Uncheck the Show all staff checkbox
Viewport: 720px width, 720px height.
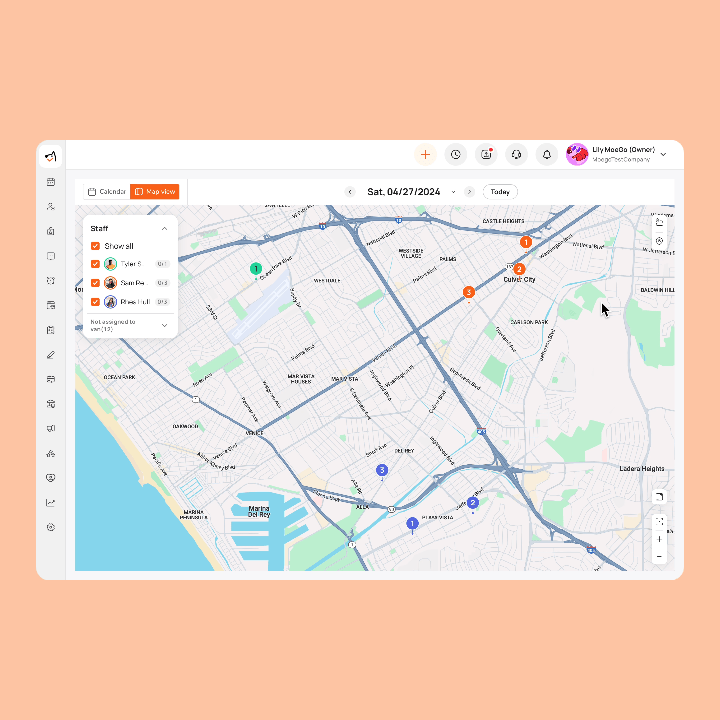95,246
